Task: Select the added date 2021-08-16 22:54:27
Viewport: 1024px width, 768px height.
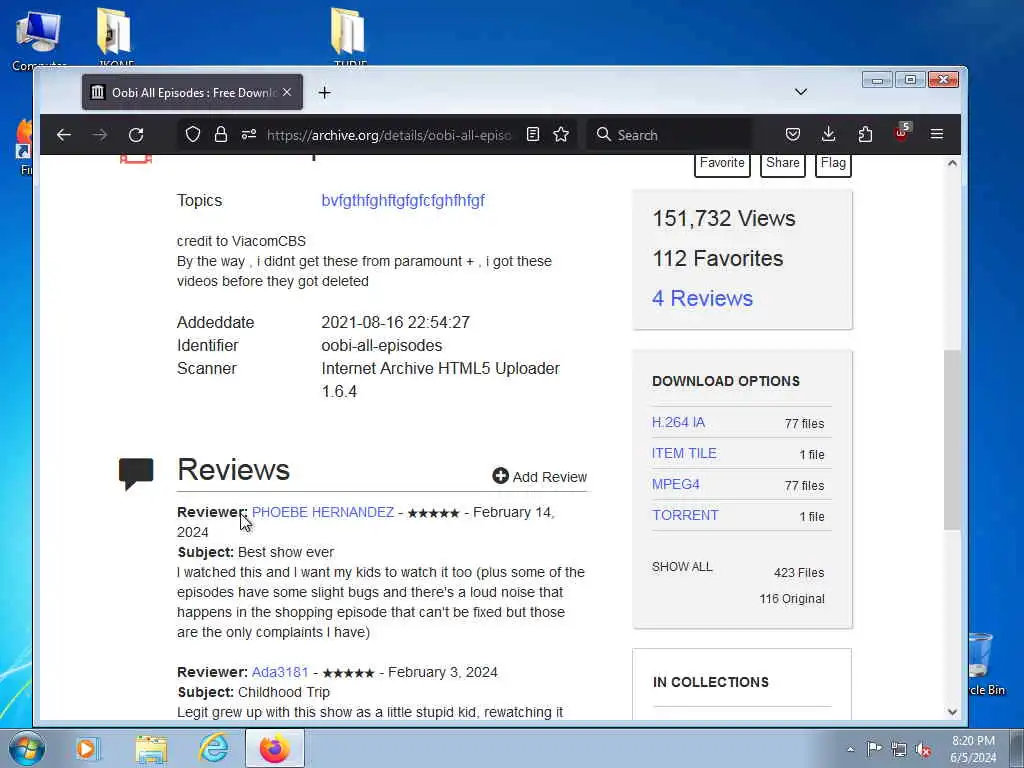Action: (395, 323)
